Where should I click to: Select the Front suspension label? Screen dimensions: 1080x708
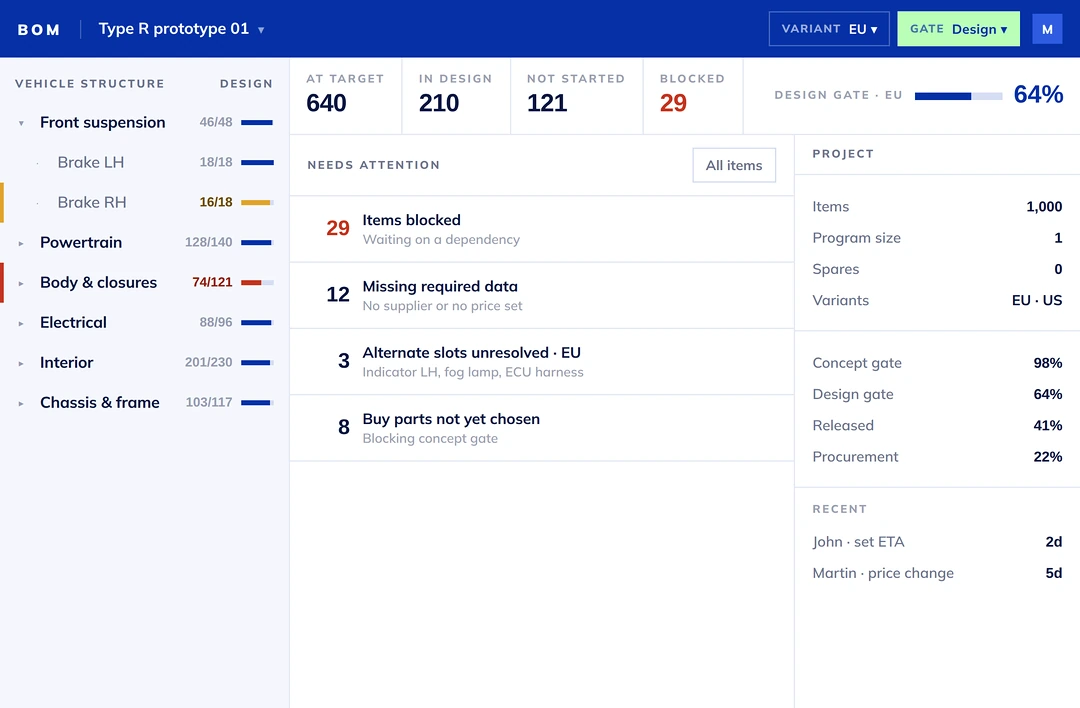coord(103,123)
